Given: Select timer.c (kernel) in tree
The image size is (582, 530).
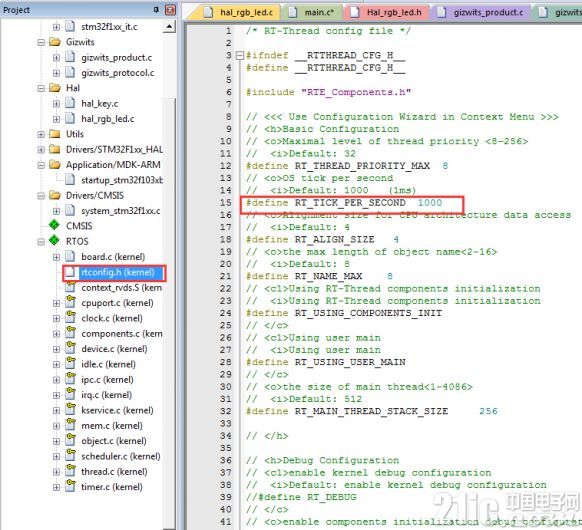Looking at the screenshot, I should [112, 487].
